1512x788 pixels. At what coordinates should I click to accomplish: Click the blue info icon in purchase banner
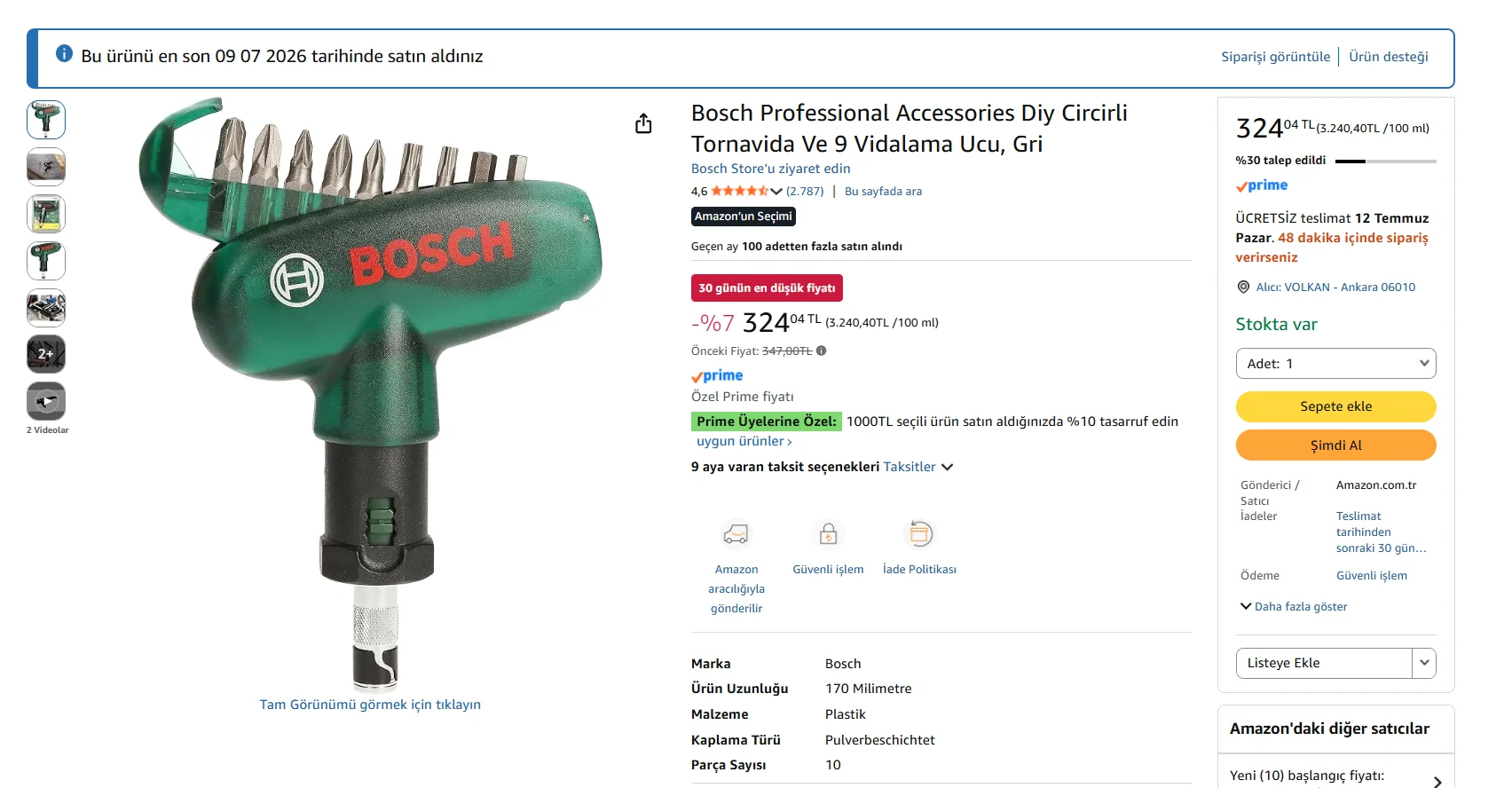tap(64, 54)
